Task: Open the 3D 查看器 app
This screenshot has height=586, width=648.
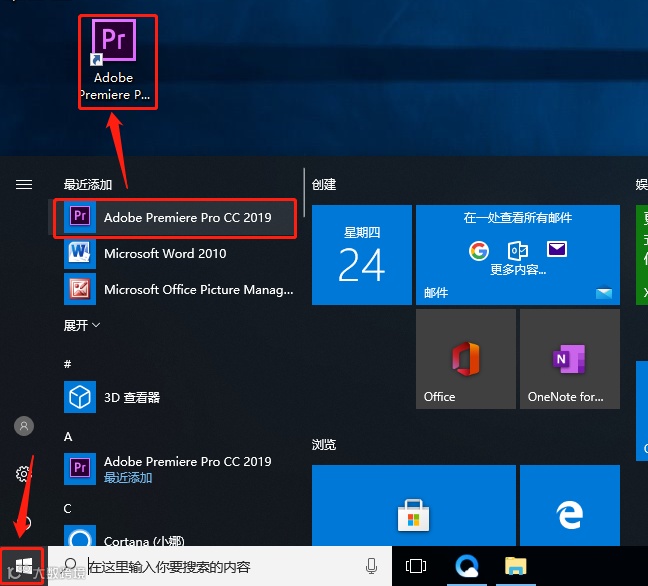Action: 175,397
